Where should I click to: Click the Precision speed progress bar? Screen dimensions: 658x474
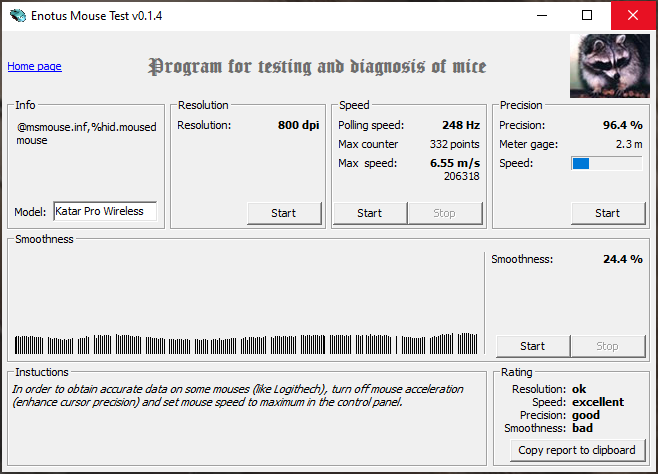pos(606,163)
